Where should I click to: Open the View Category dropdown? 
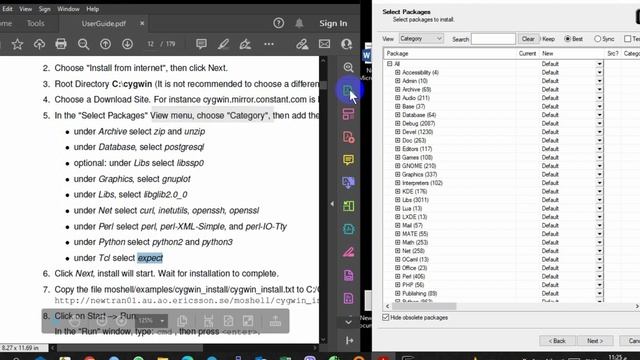click(421, 38)
